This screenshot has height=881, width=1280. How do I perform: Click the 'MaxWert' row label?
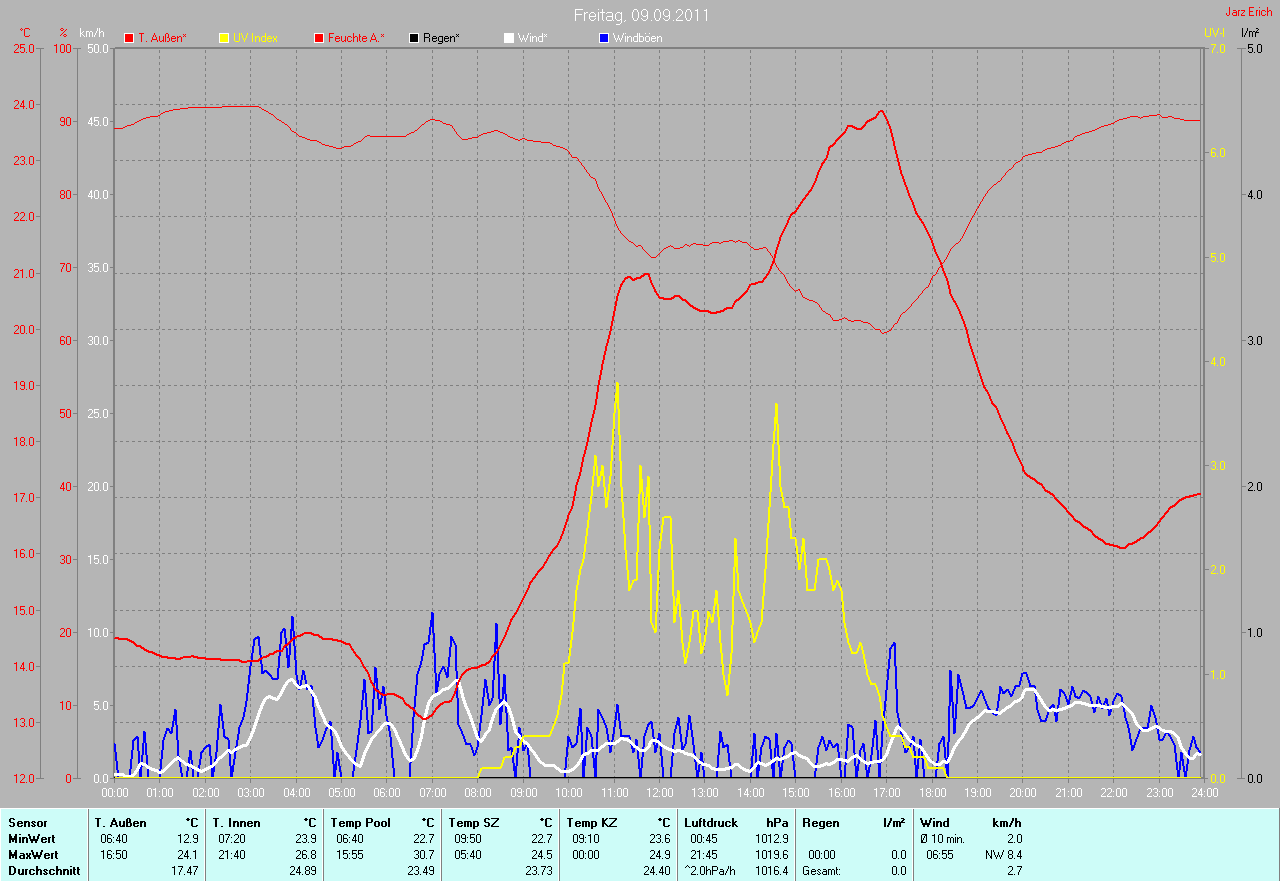tap(32, 855)
